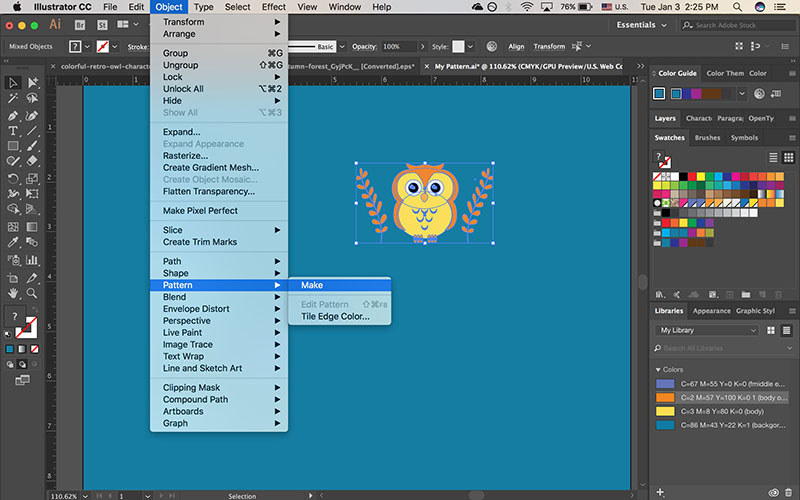
Task: Show Libraries items in grid view
Action: (771, 331)
